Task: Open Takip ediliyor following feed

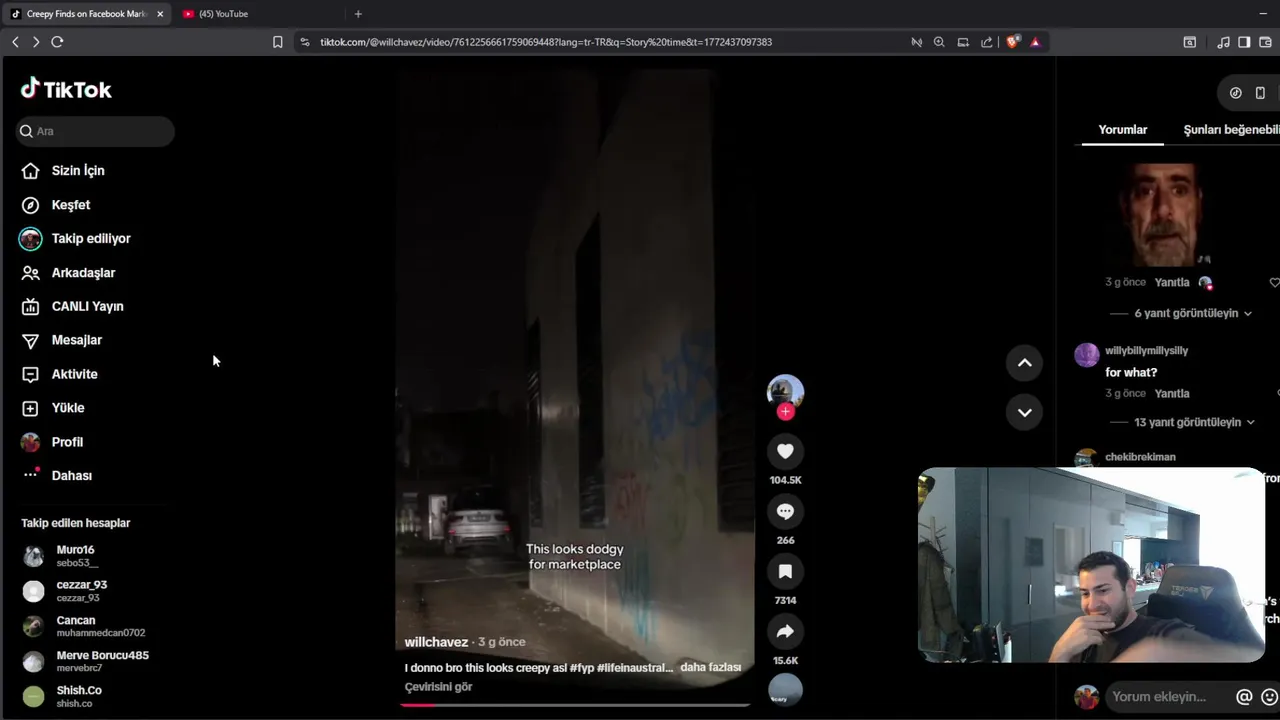Action: 76,239
